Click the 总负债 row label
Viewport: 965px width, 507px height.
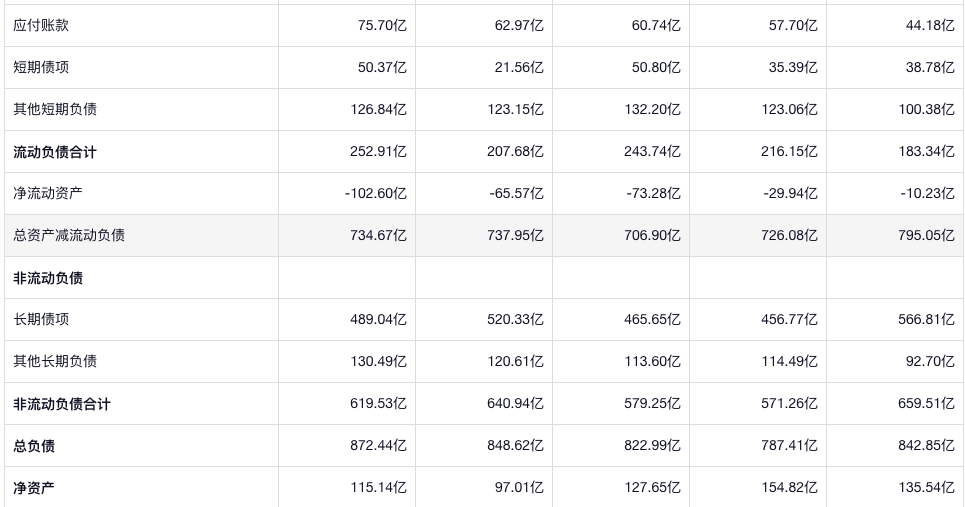tap(34, 446)
